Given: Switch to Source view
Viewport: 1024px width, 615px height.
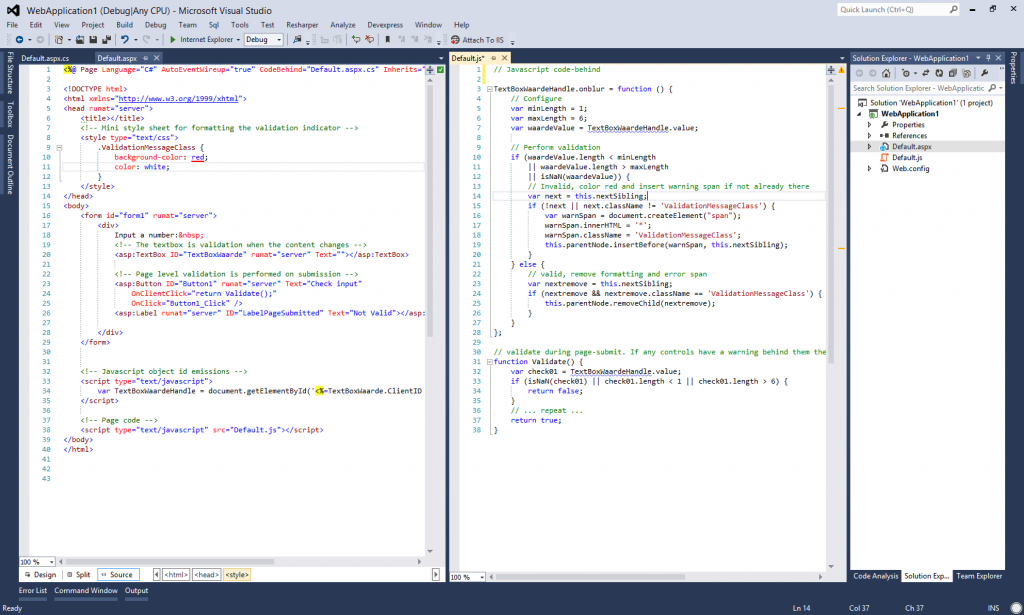Looking at the screenshot, I should (118, 575).
